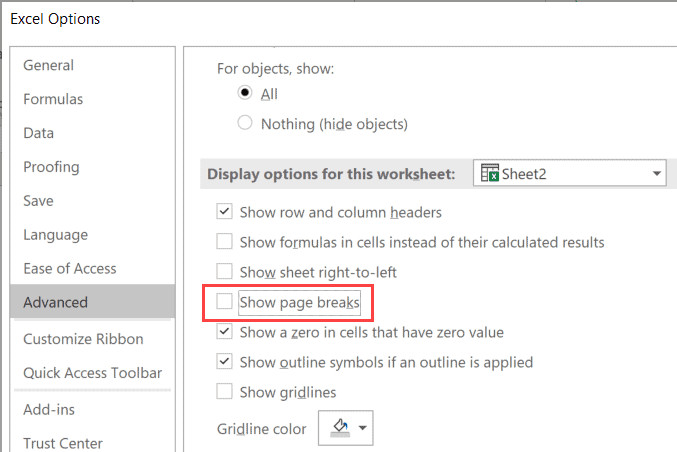Toggle Show outline symbols checkbox
The image size is (677, 452).
click(x=225, y=362)
